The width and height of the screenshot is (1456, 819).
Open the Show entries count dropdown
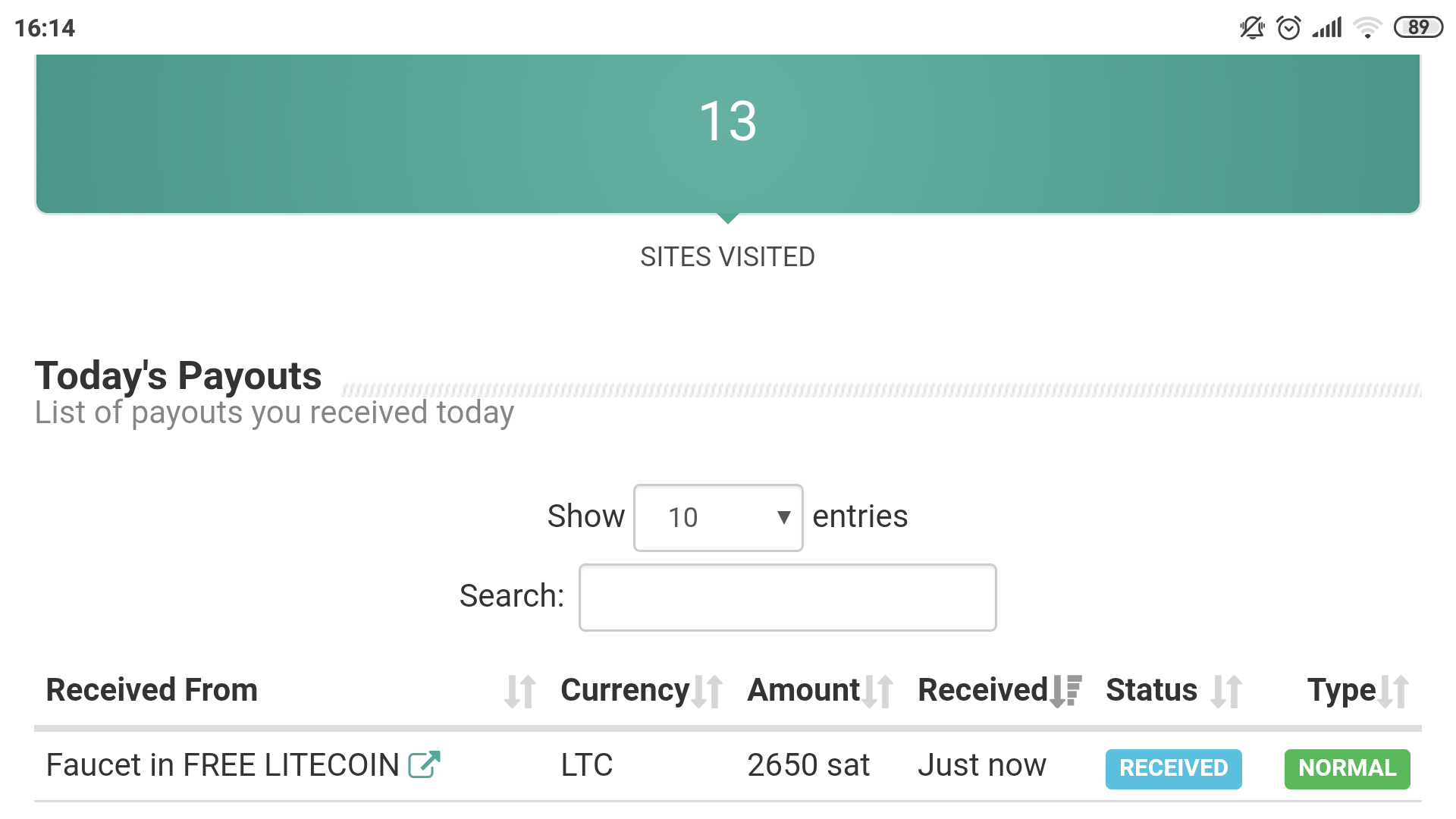[717, 518]
